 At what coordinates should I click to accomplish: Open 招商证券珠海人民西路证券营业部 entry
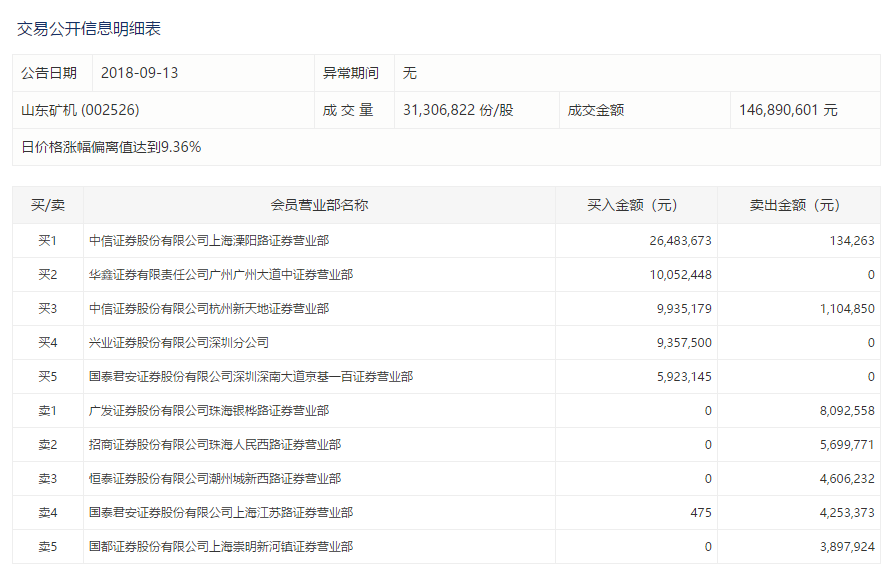click(x=215, y=445)
